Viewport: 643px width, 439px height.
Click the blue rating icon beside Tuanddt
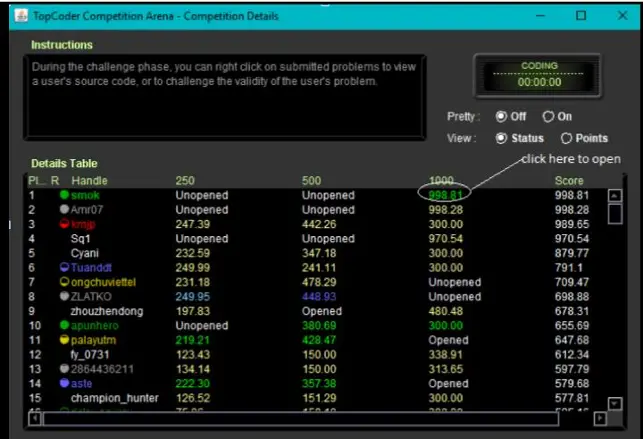64,267
